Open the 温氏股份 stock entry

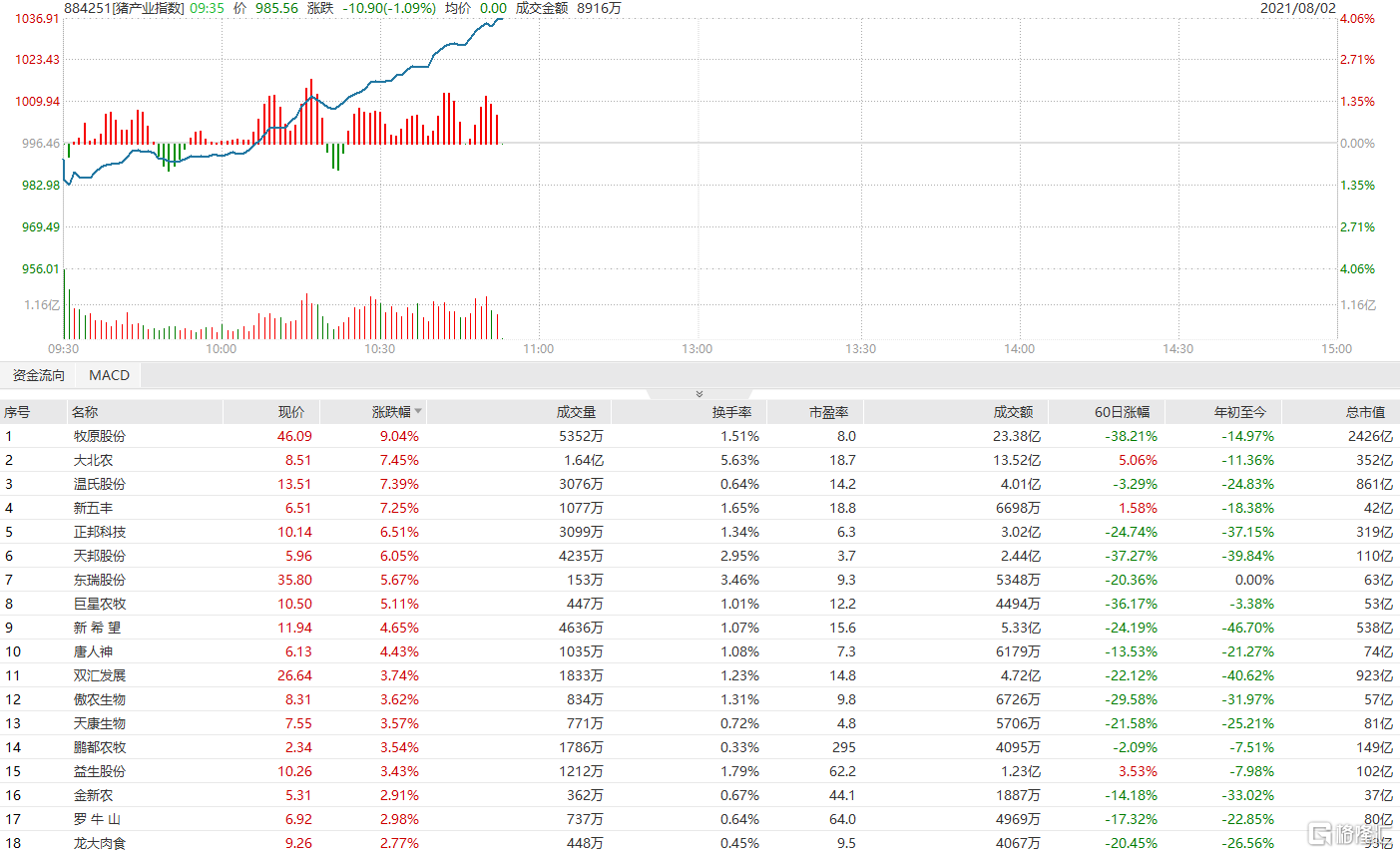tap(100, 484)
